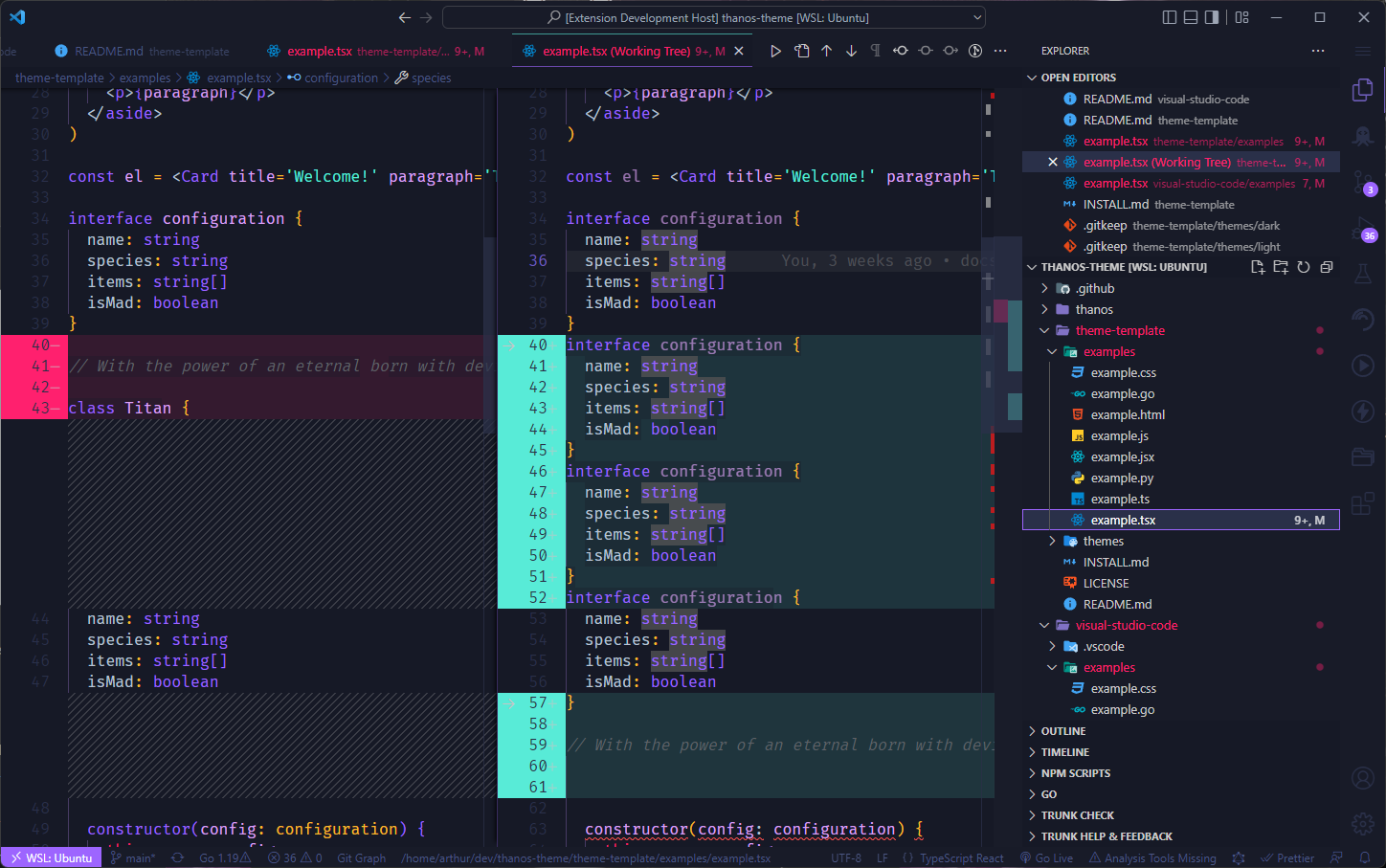Jump to next change with the down arrow icon

pos(851,50)
